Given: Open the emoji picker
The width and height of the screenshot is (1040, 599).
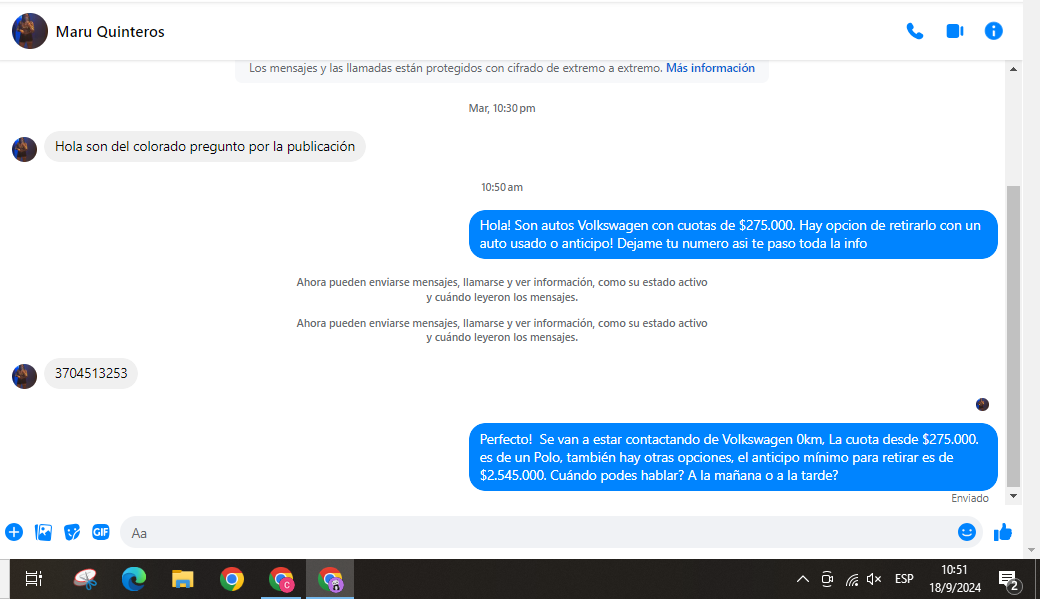Looking at the screenshot, I should click(x=966, y=532).
